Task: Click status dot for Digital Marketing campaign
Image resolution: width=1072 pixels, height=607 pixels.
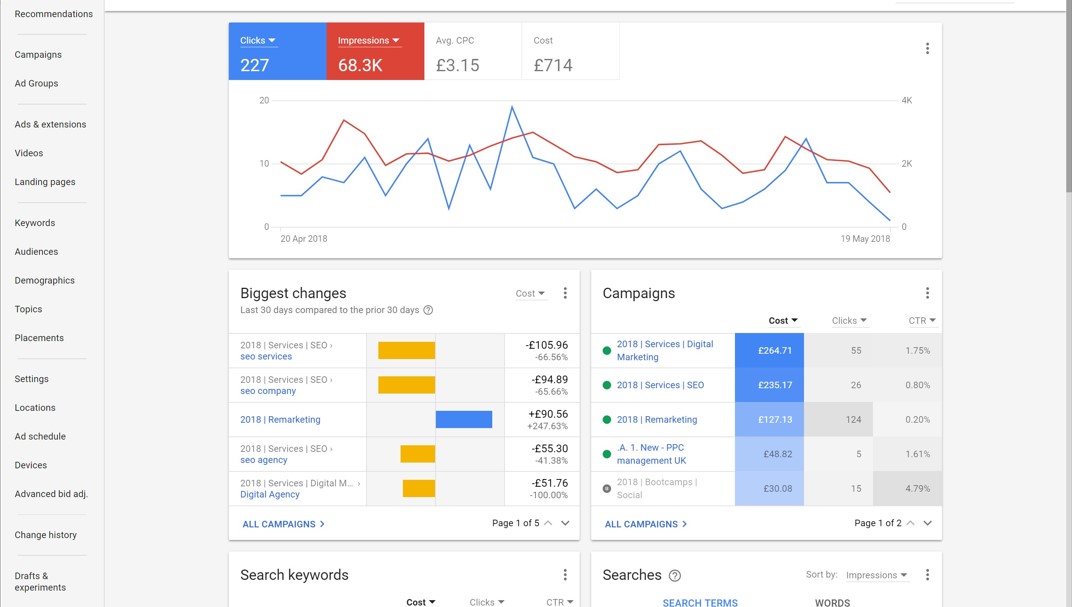Action: tap(606, 351)
